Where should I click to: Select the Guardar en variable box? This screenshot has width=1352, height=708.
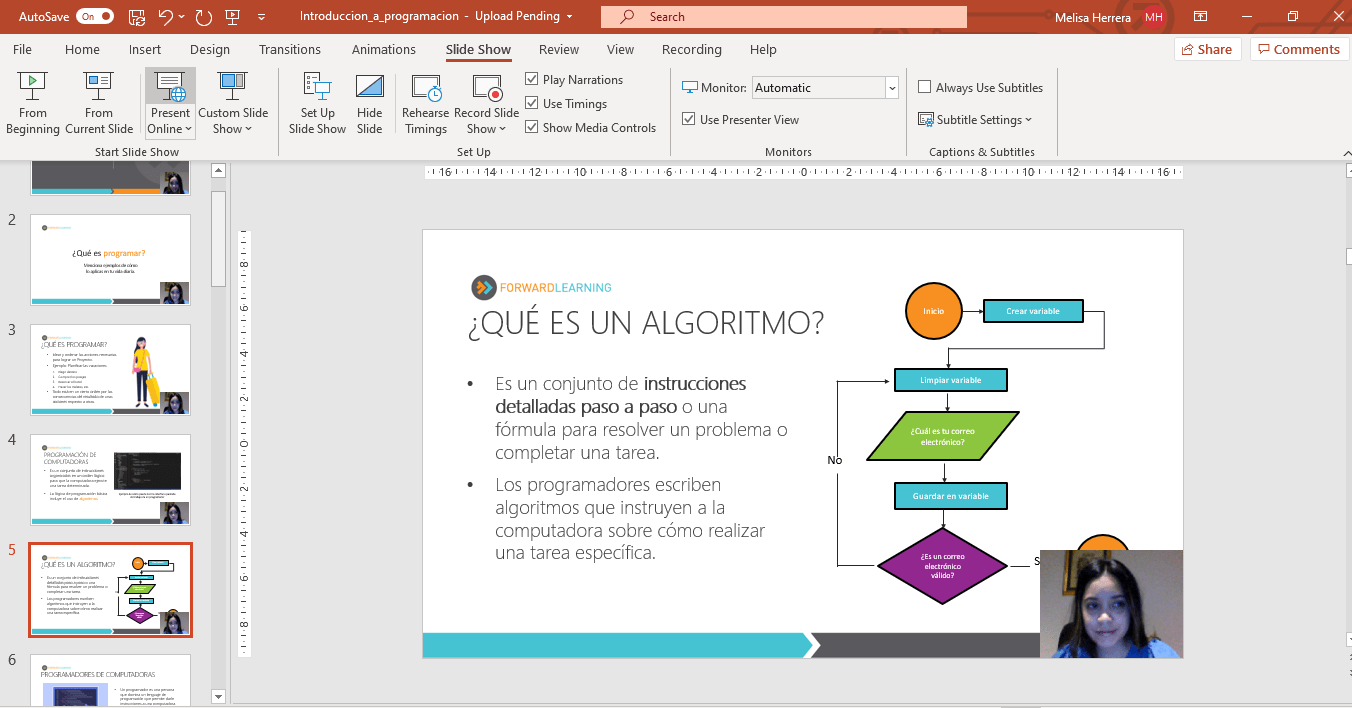950,496
